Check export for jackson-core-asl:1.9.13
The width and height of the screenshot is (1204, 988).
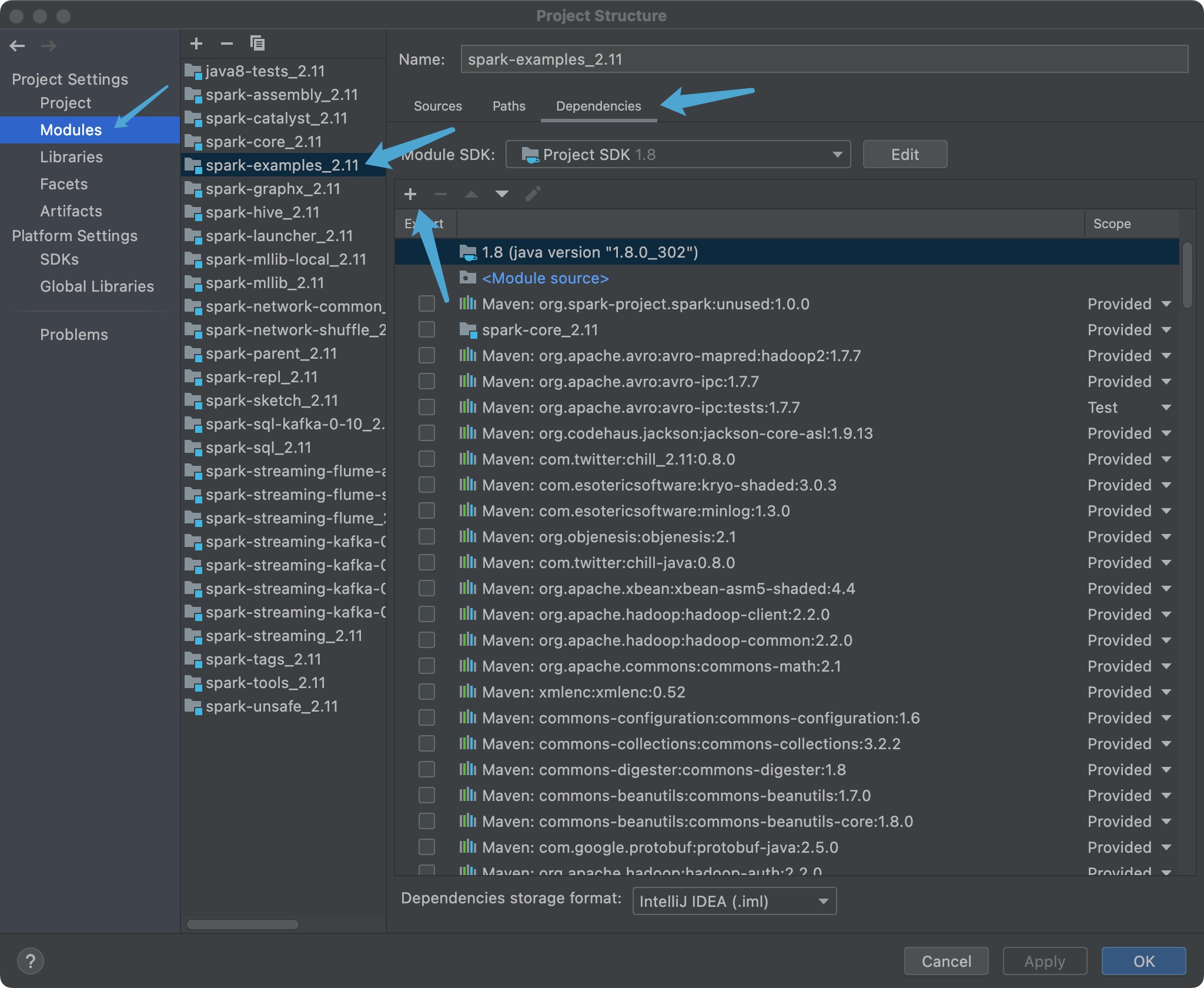(x=427, y=433)
